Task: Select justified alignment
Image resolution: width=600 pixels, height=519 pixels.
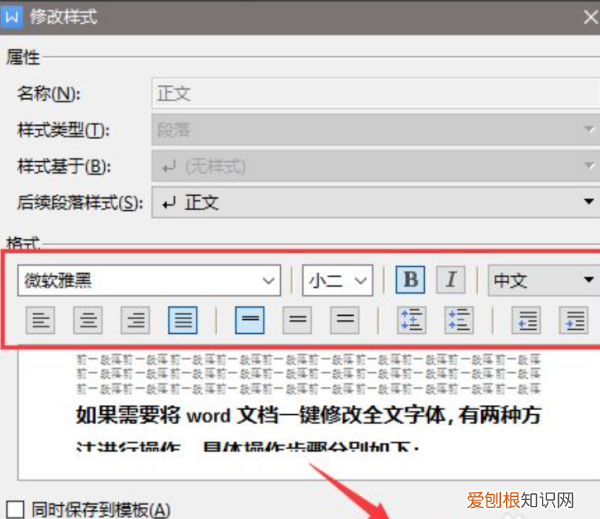Action: point(183,320)
